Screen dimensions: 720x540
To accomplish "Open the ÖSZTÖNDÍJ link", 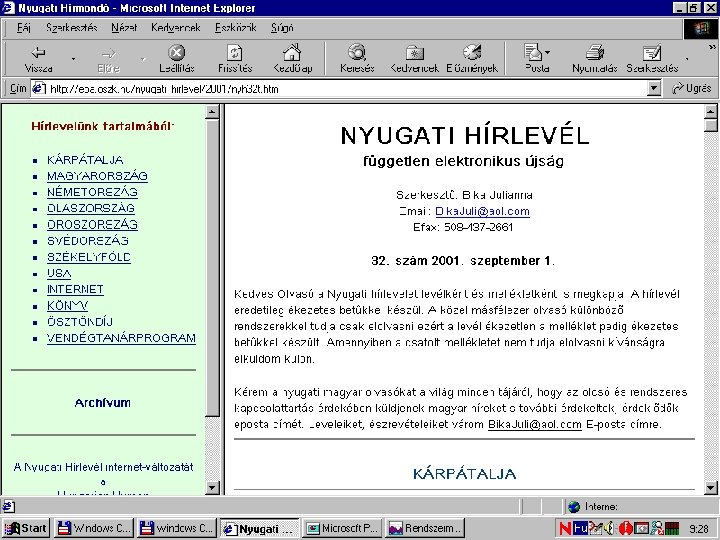I will tap(80, 322).
